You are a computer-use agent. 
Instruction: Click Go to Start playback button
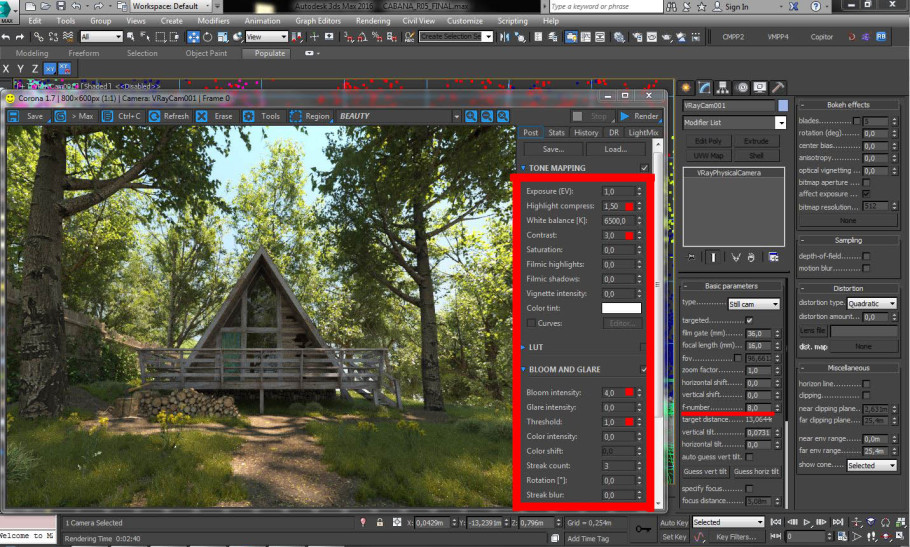point(776,522)
